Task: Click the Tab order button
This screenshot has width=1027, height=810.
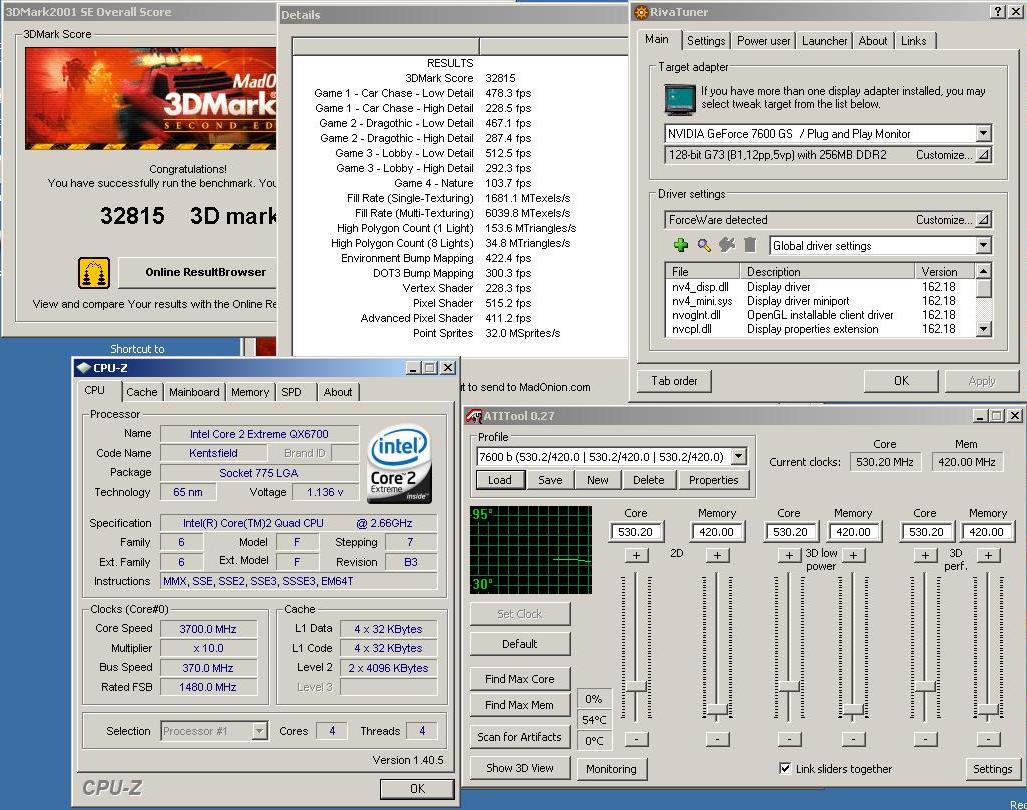Action: pos(674,380)
